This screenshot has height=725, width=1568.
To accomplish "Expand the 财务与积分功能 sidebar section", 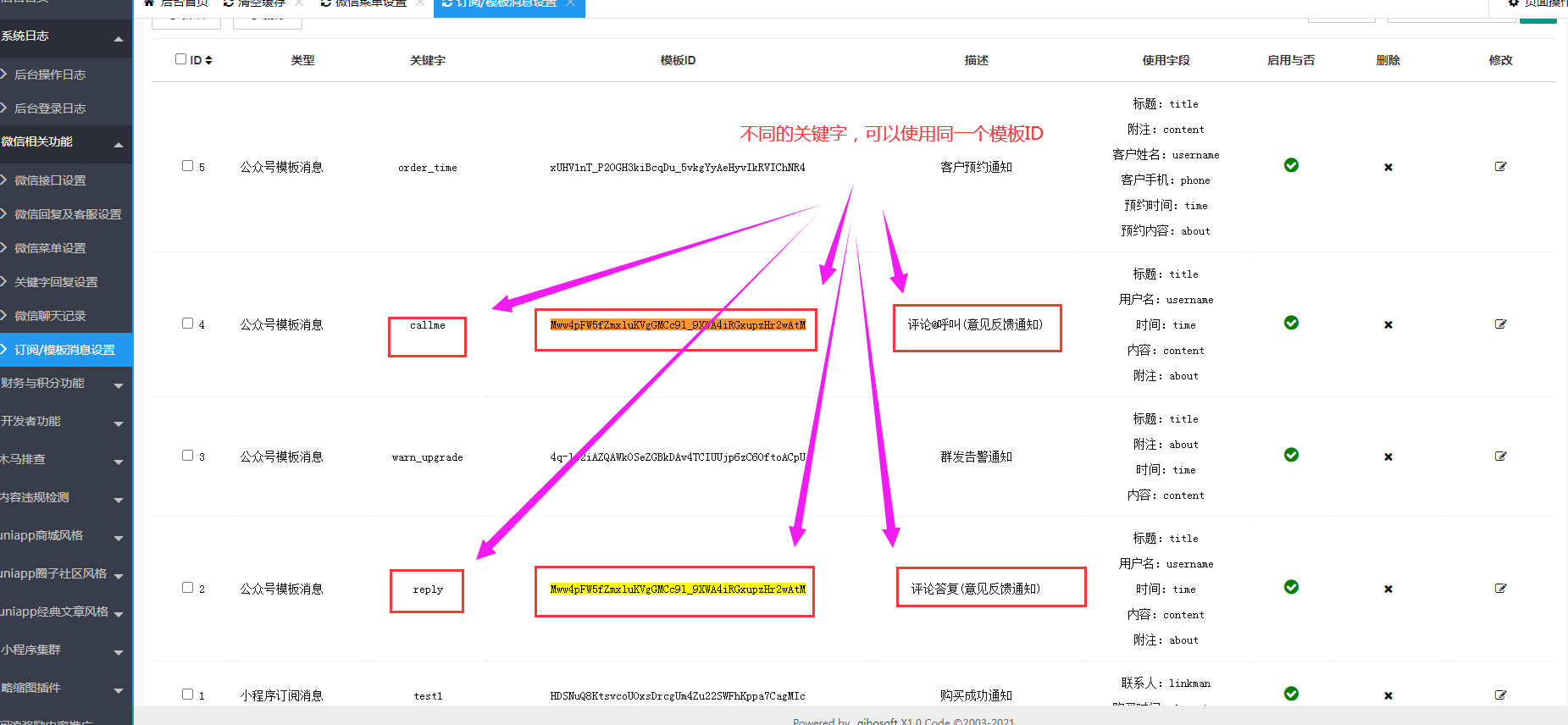I will [x=64, y=384].
